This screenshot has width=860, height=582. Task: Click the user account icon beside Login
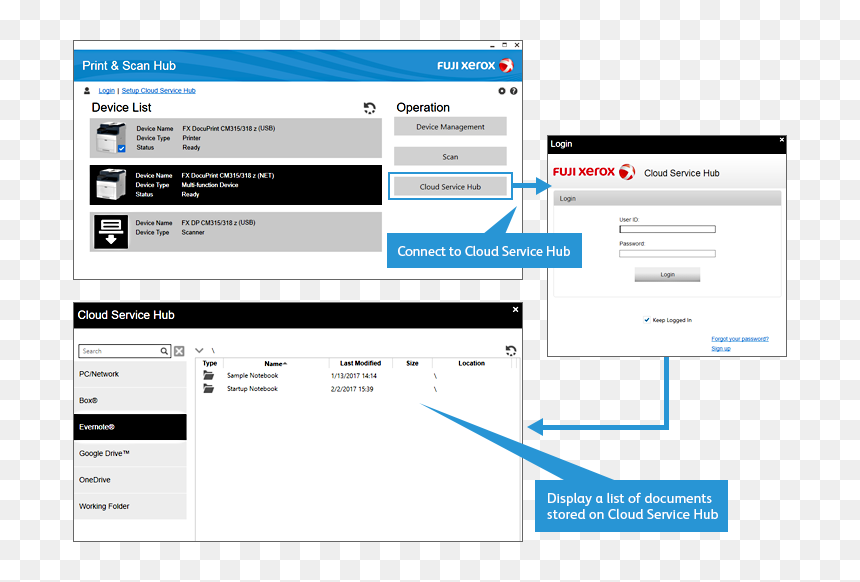(x=87, y=91)
